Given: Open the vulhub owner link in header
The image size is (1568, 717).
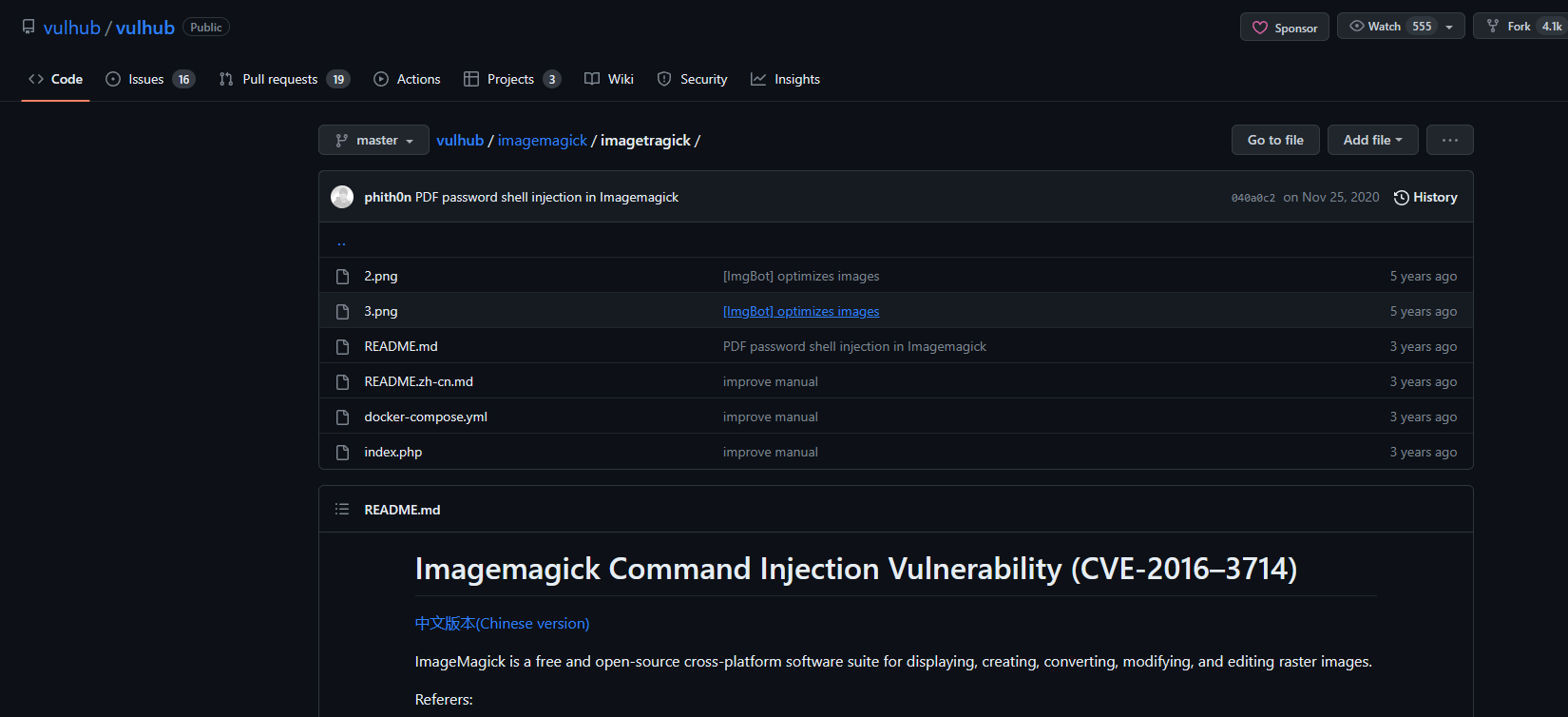Looking at the screenshot, I should click(72, 28).
